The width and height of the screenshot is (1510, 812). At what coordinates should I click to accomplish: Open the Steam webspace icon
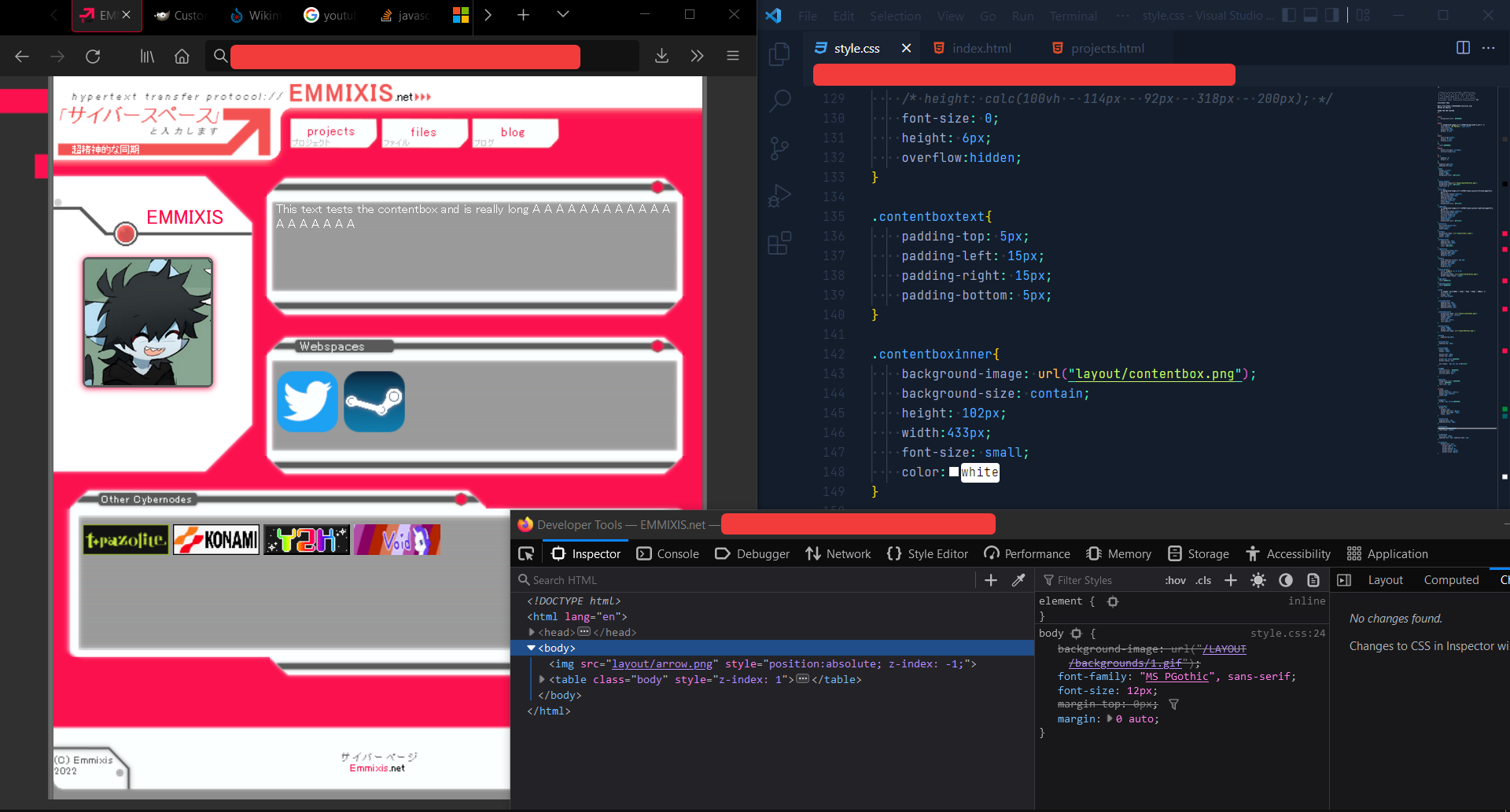tap(374, 402)
